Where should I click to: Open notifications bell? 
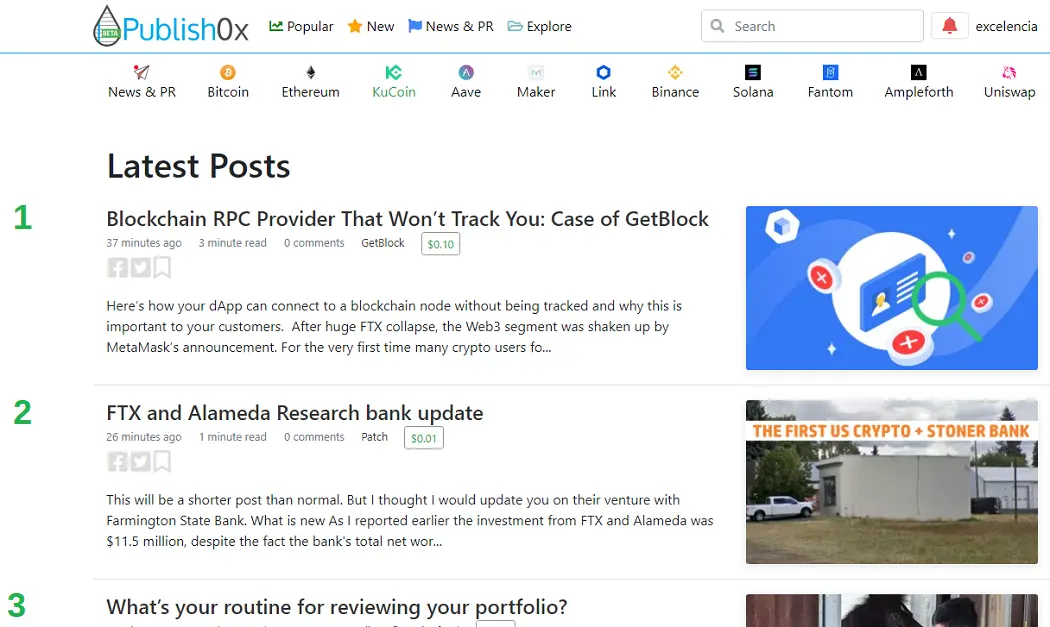coord(950,26)
